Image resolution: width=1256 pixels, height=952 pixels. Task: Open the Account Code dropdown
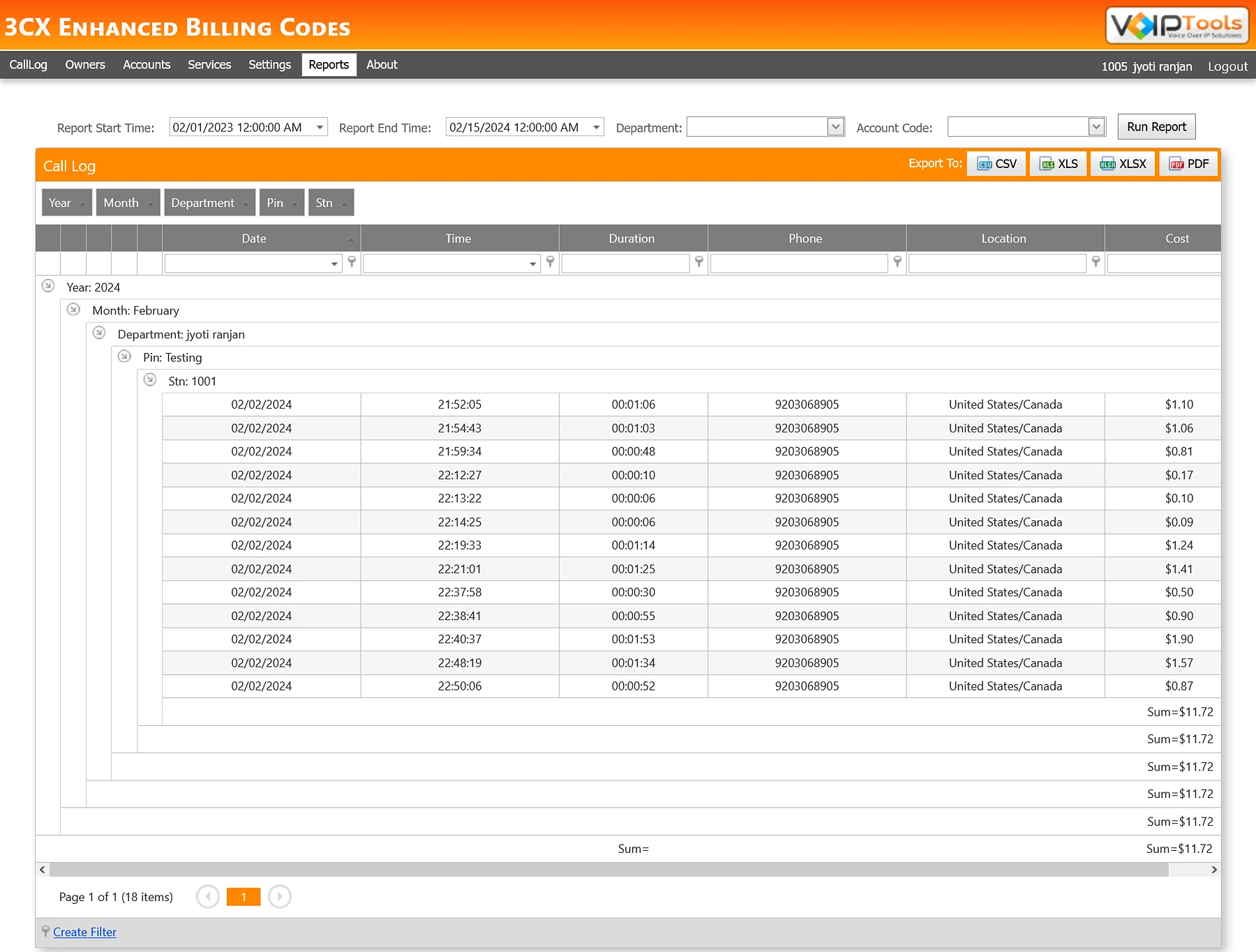pos(1096,127)
